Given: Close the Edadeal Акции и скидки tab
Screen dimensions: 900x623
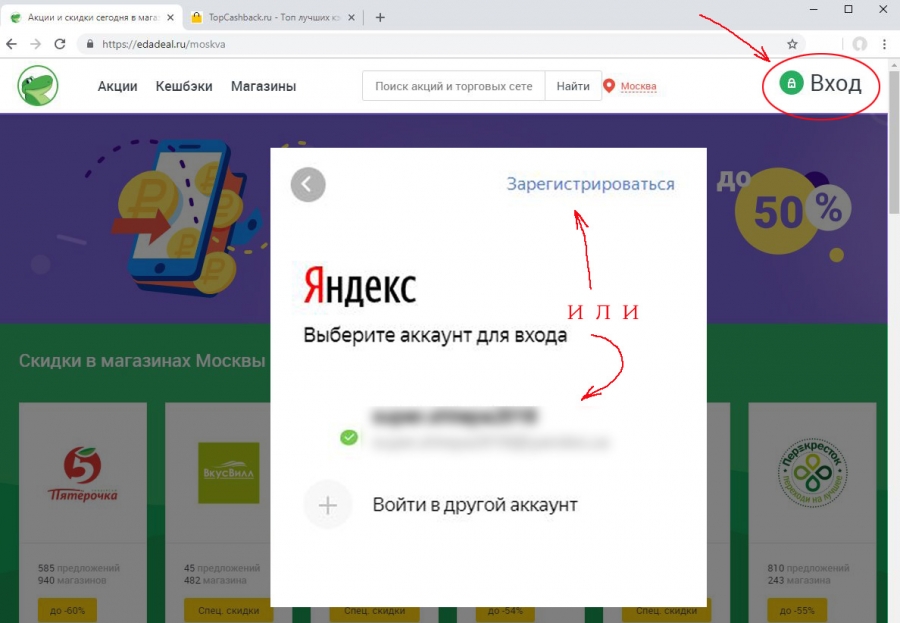Looking at the screenshot, I should (x=170, y=18).
